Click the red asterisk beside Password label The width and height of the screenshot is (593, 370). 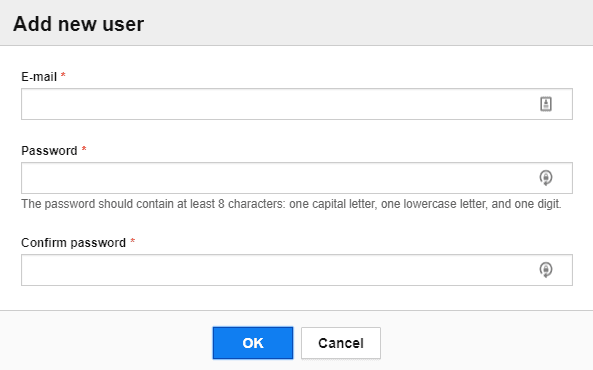tap(84, 149)
